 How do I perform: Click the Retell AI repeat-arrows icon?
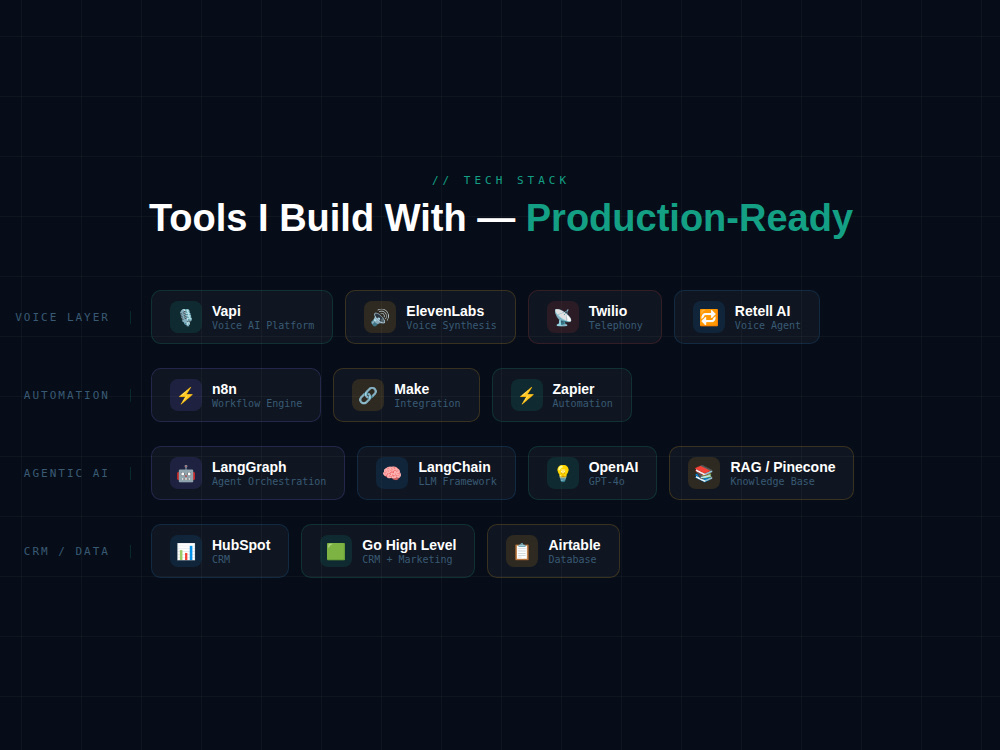coord(709,317)
